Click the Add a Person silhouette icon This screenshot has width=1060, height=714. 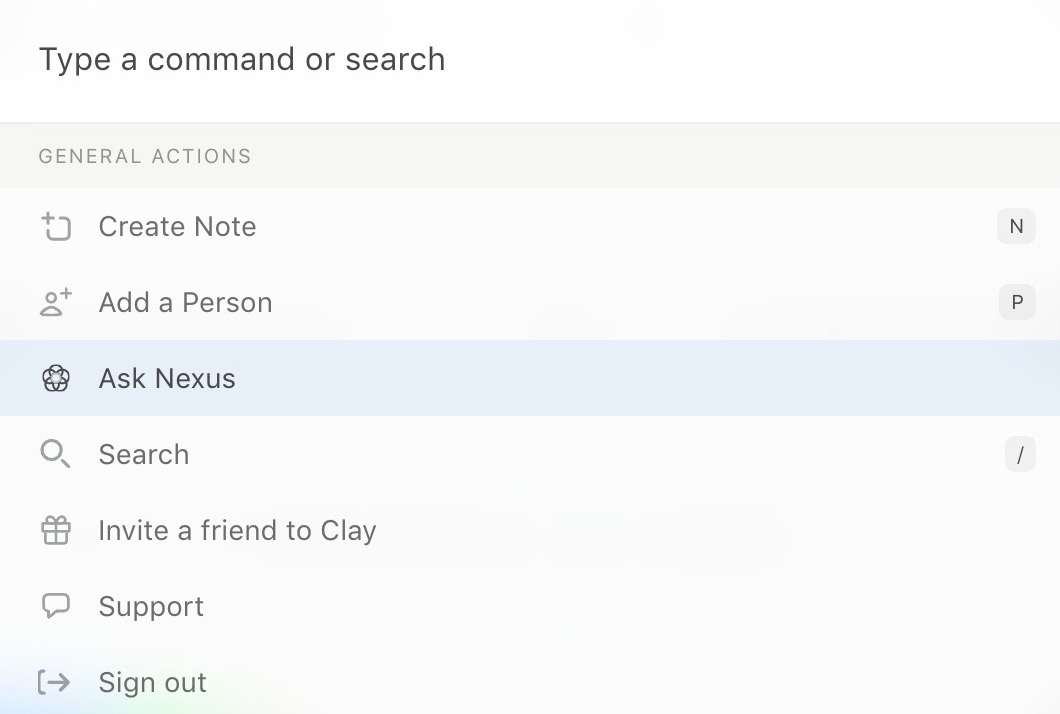click(x=56, y=303)
